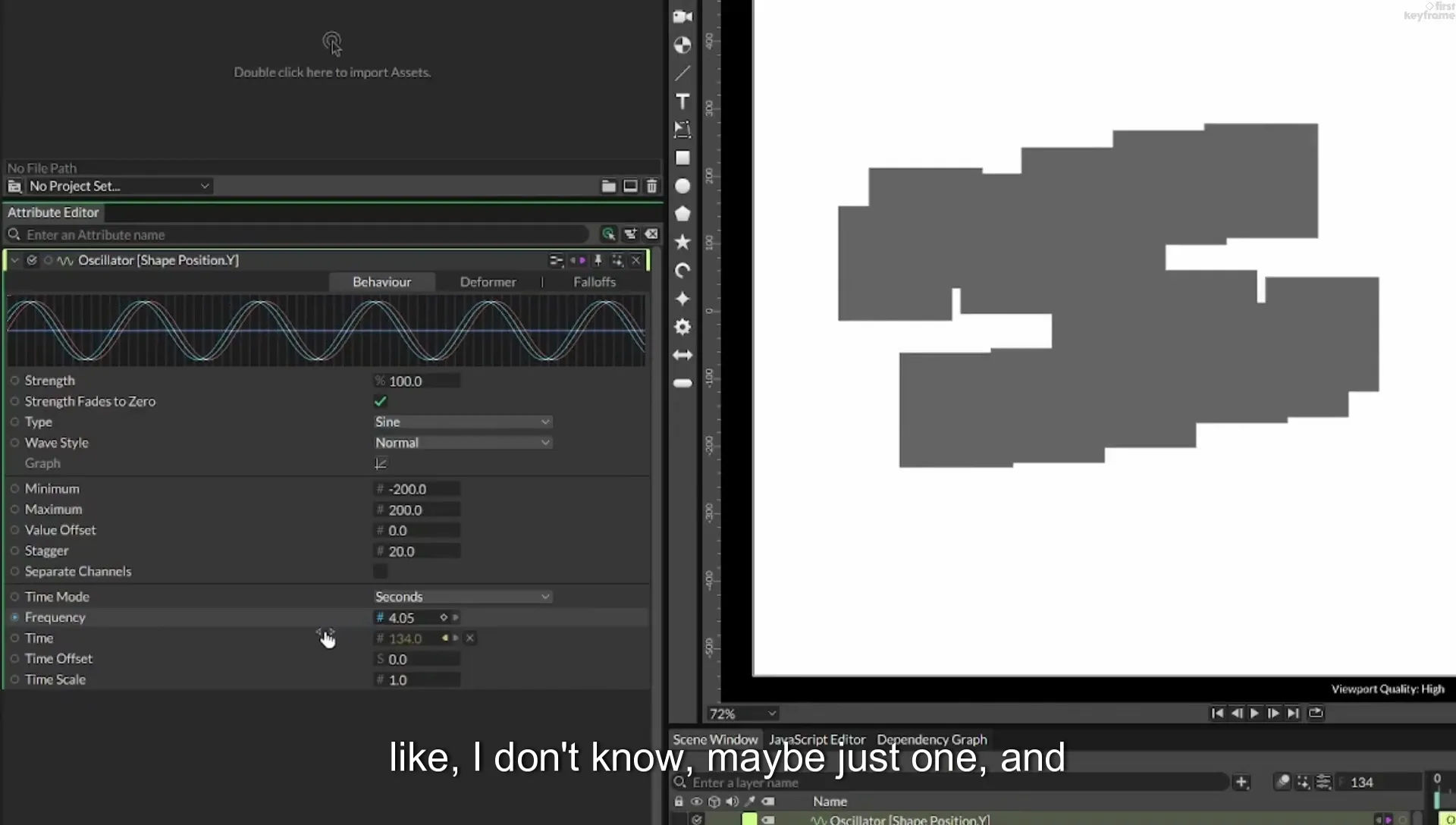
Task: Click the Oscillator layer's green color swatch
Action: click(749, 819)
